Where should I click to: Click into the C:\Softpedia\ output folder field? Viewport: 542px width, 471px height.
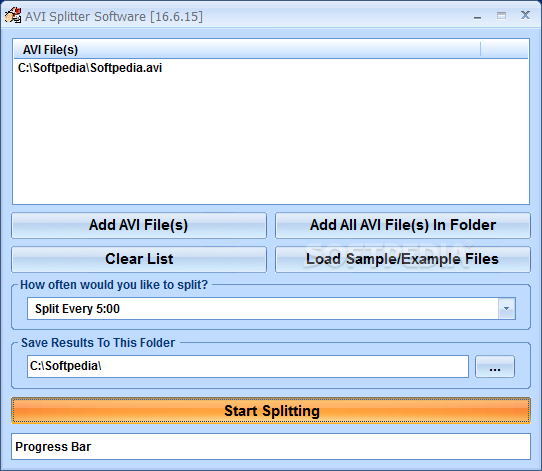248,366
